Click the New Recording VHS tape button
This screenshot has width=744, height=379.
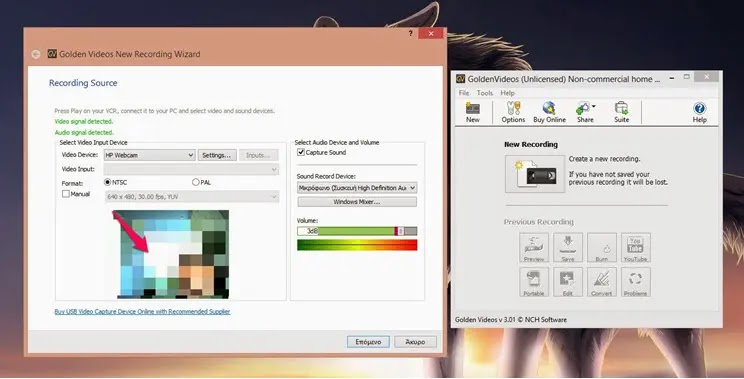(x=535, y=174)
